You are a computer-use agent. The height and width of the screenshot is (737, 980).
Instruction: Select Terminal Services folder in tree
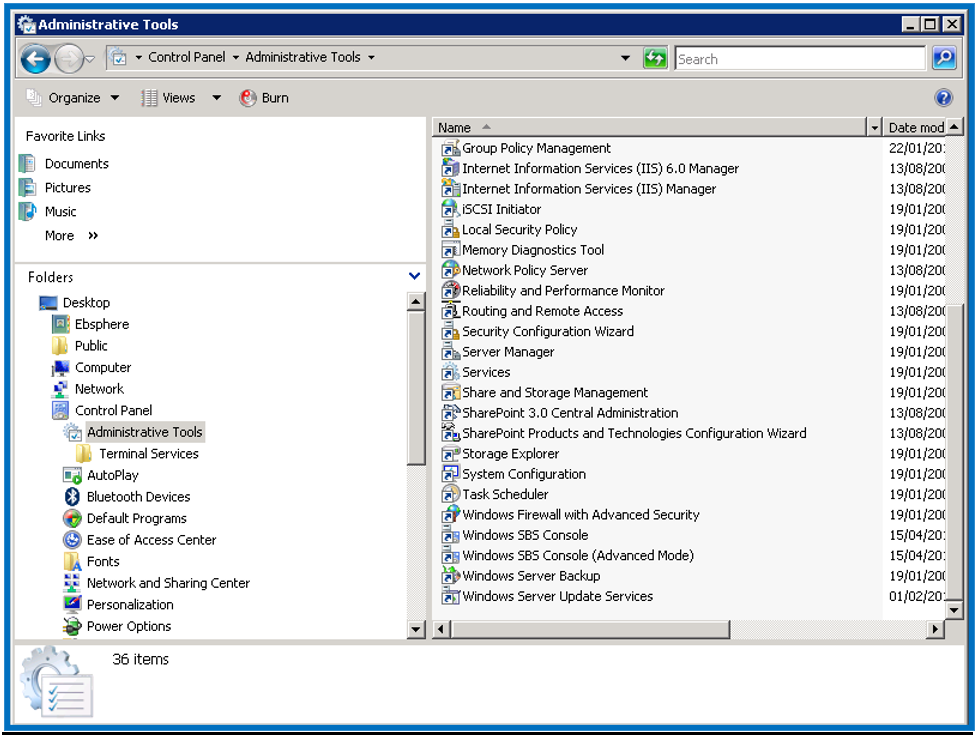tap(149, 453)
